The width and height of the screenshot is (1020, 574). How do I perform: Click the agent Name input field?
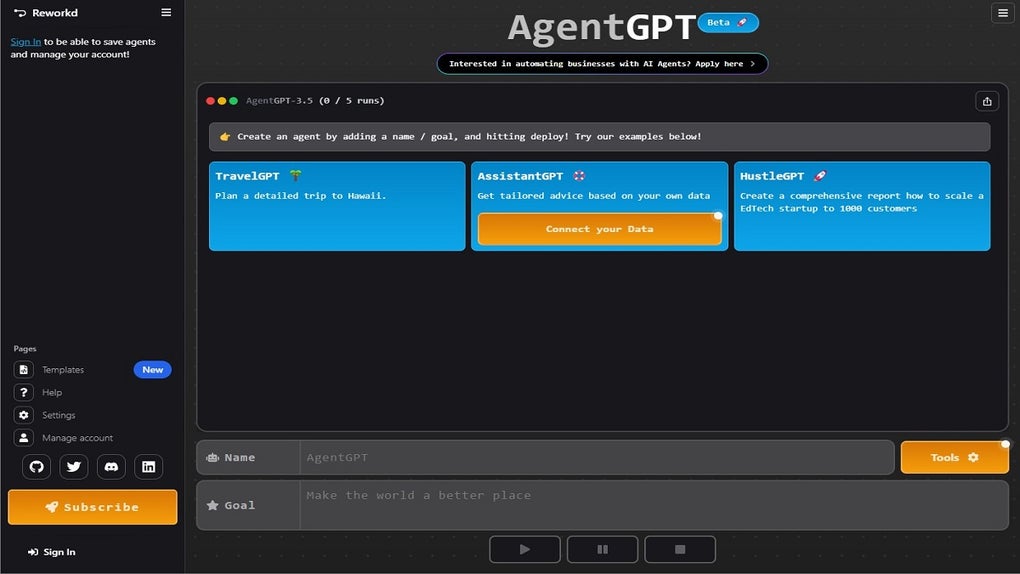pos(597,458)
